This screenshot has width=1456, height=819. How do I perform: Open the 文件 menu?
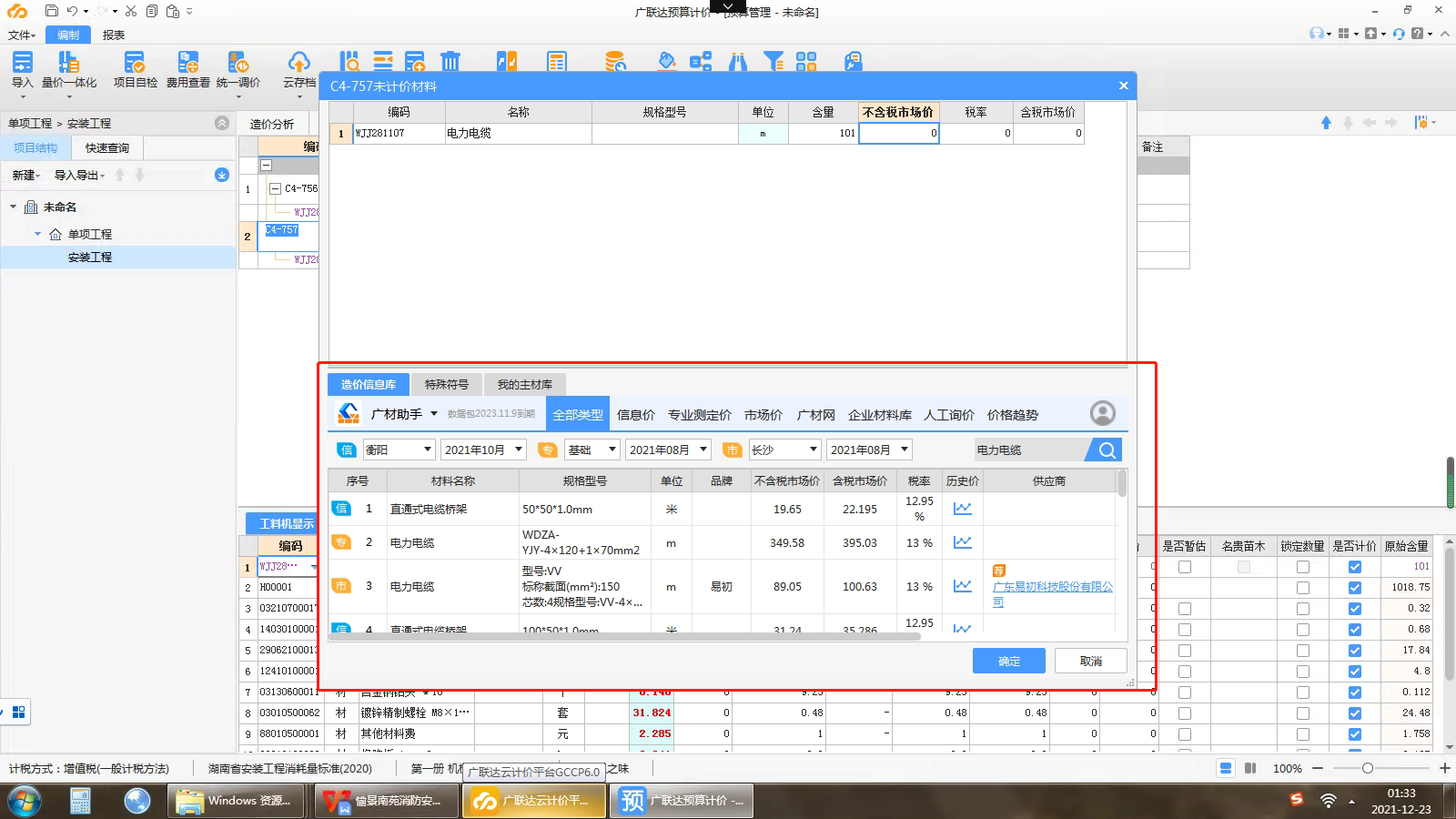22,35
